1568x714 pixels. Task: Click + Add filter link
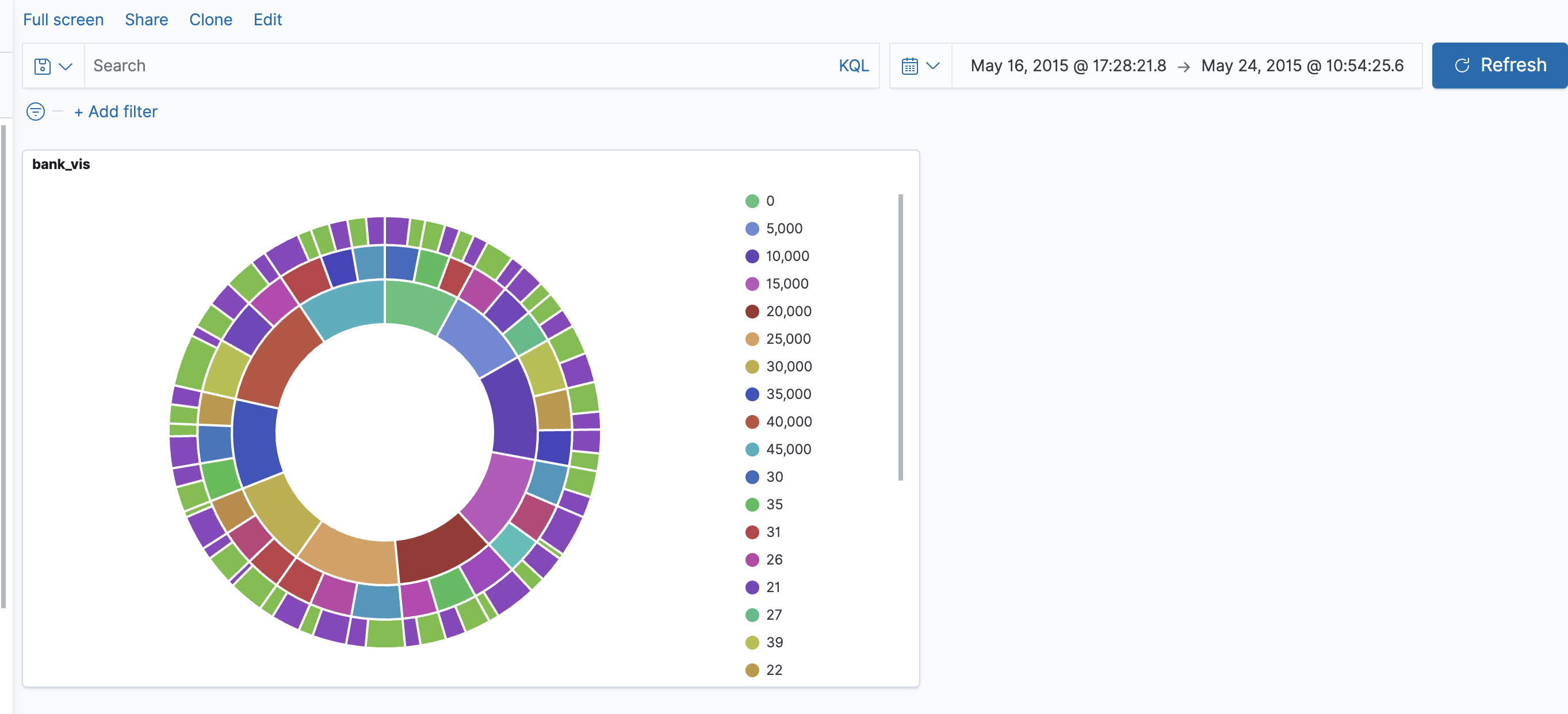tap(116, 112)
